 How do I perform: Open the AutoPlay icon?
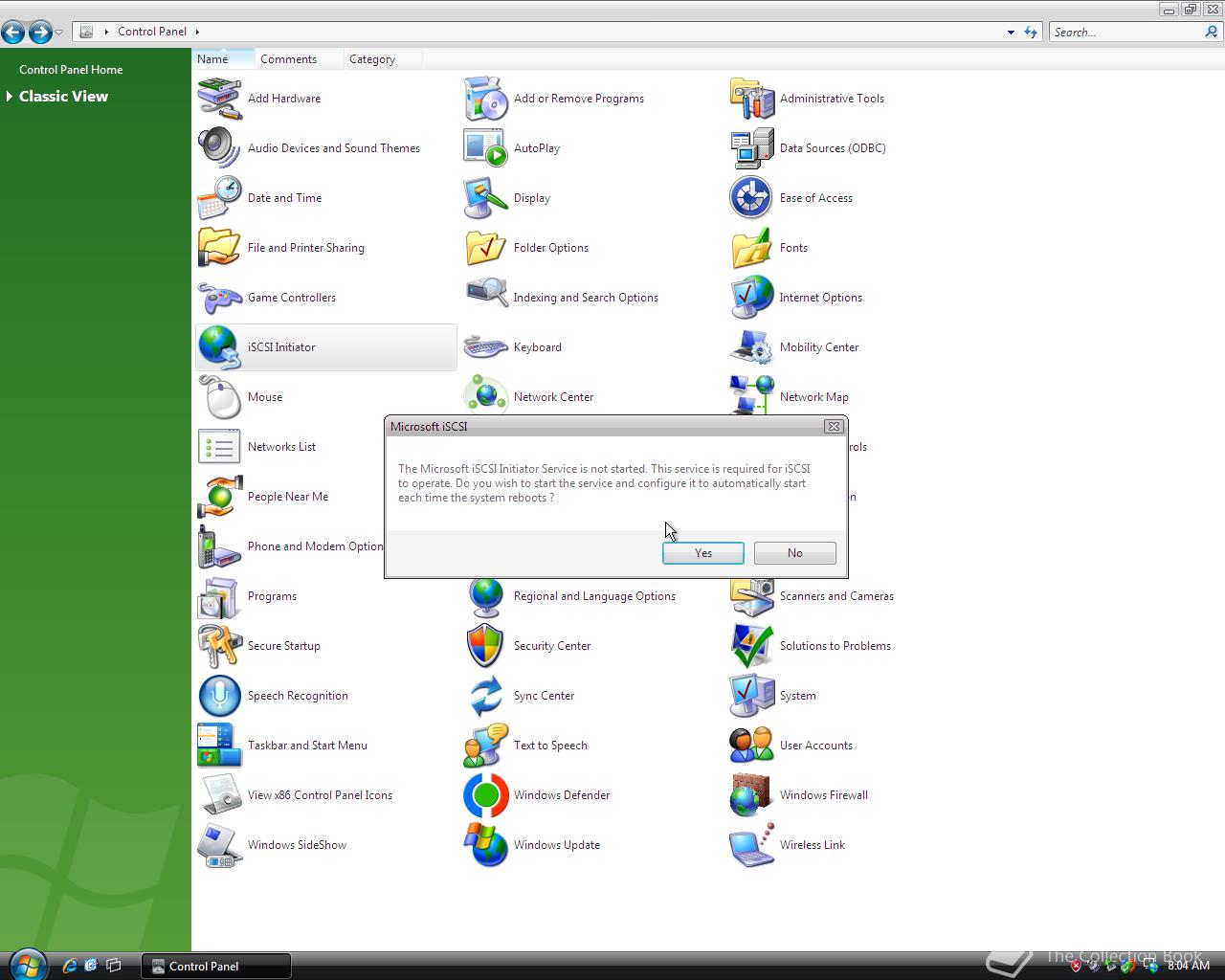(x=486, y=148)
